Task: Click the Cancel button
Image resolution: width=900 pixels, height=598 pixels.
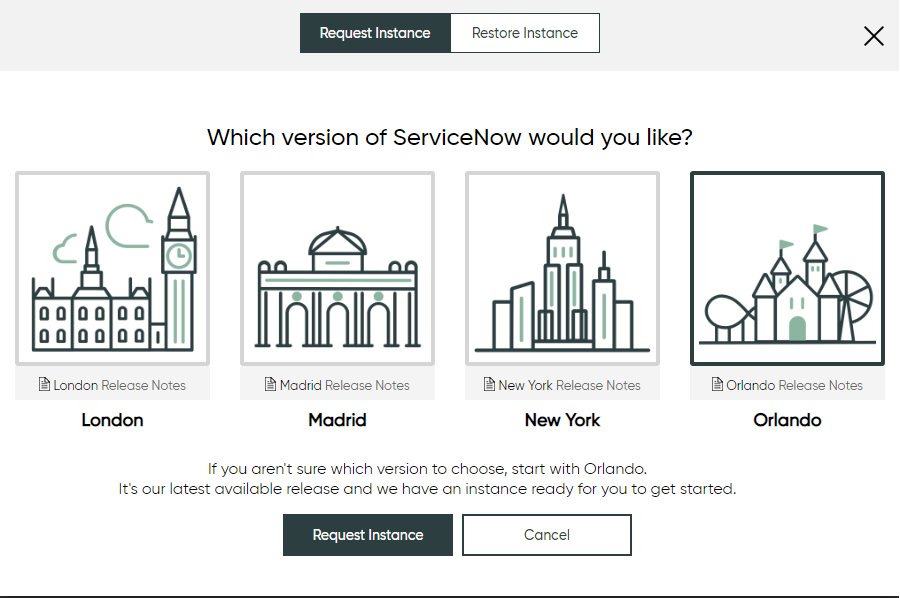Action: tap(547, 535)
